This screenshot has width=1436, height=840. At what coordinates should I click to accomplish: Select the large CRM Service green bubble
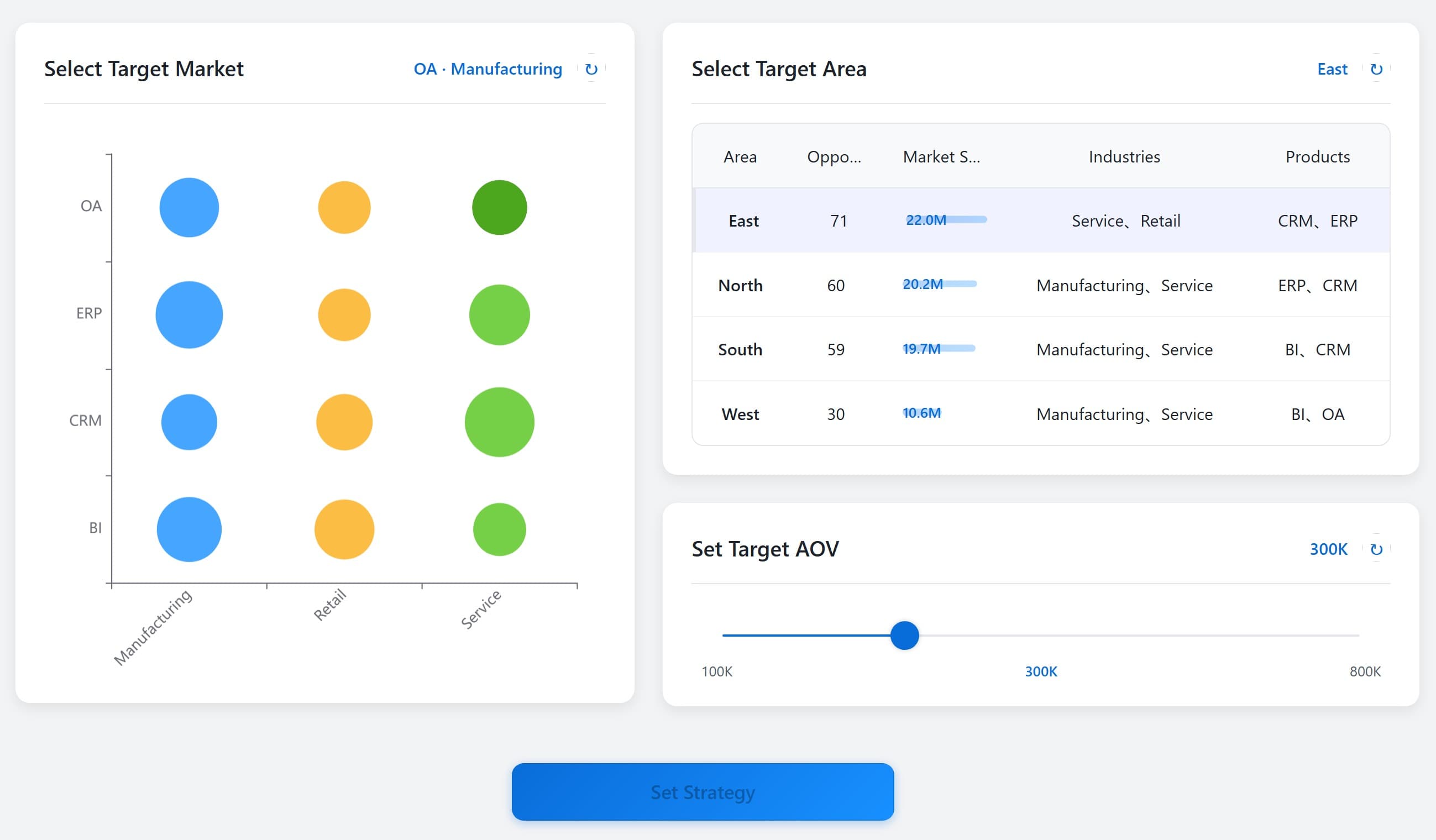[x=499, y=422]
